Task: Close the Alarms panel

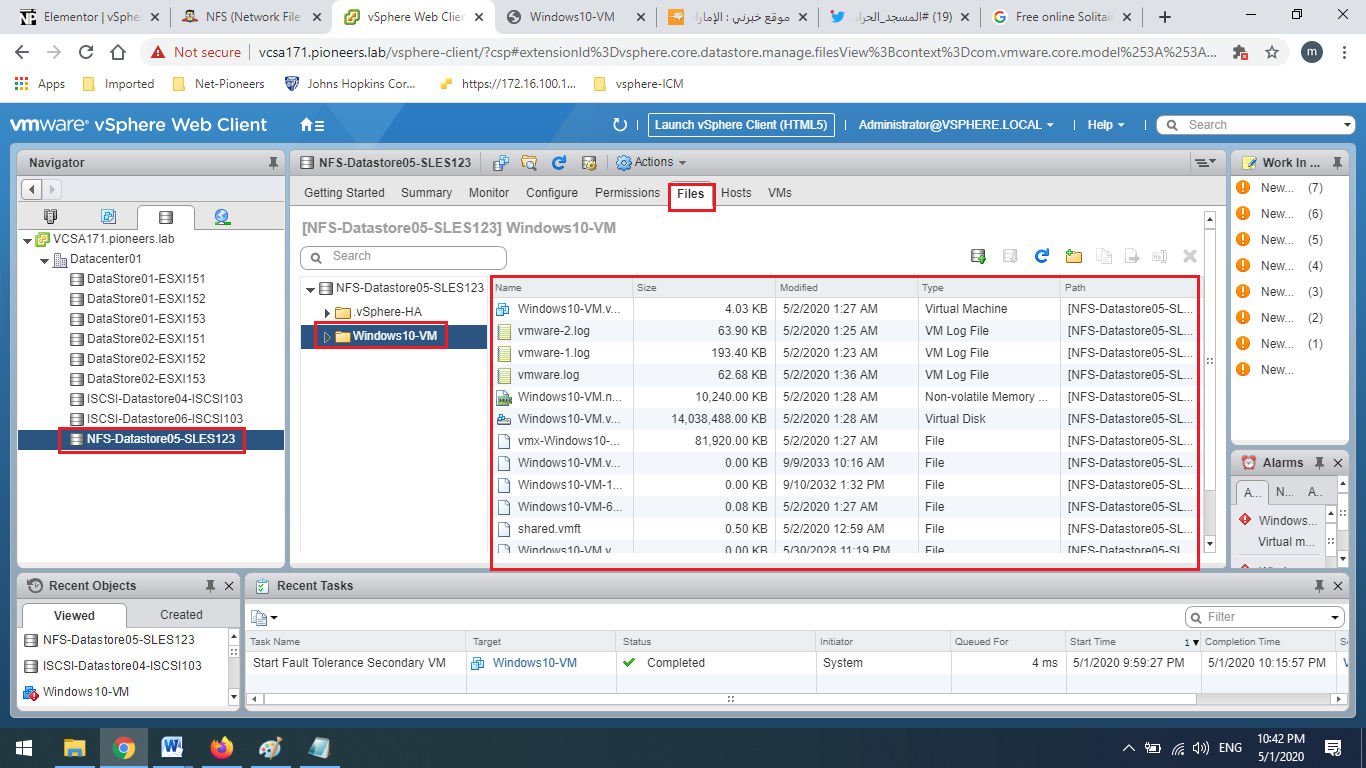Action: pyautogui.click(x=1338, y=462)
